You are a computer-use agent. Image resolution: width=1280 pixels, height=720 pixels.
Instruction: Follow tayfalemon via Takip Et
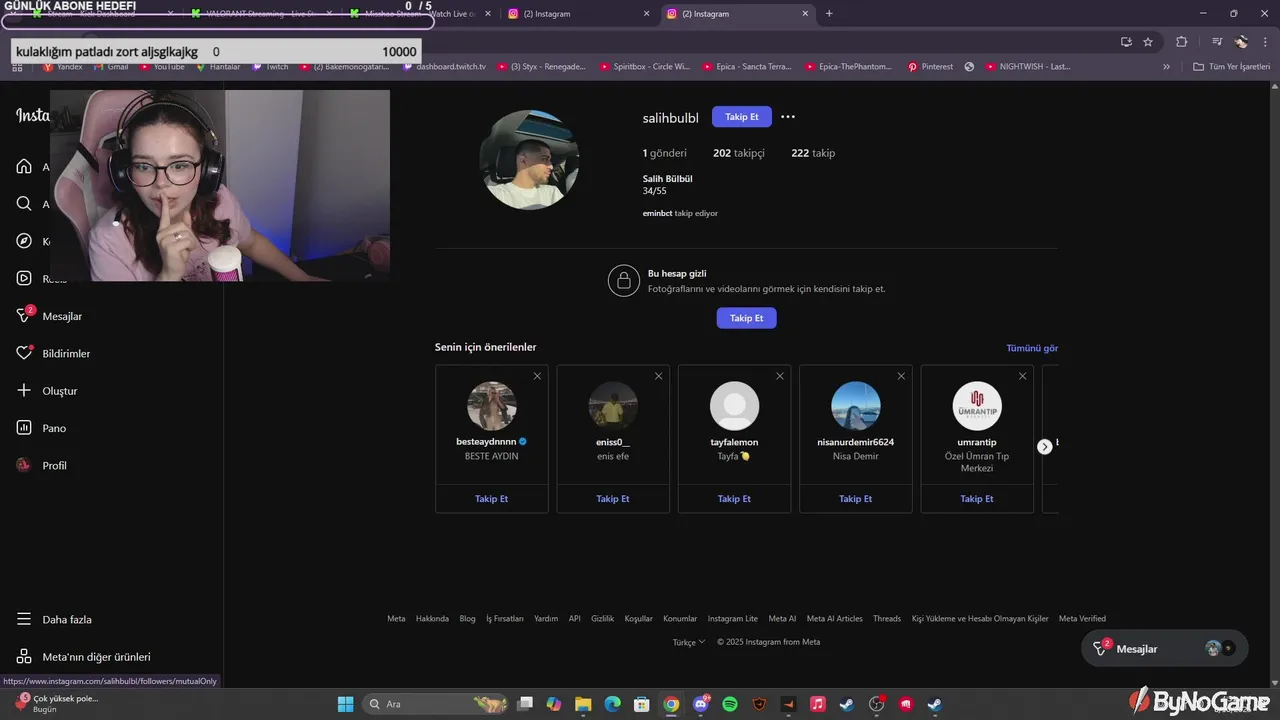(x=734, y=498)
